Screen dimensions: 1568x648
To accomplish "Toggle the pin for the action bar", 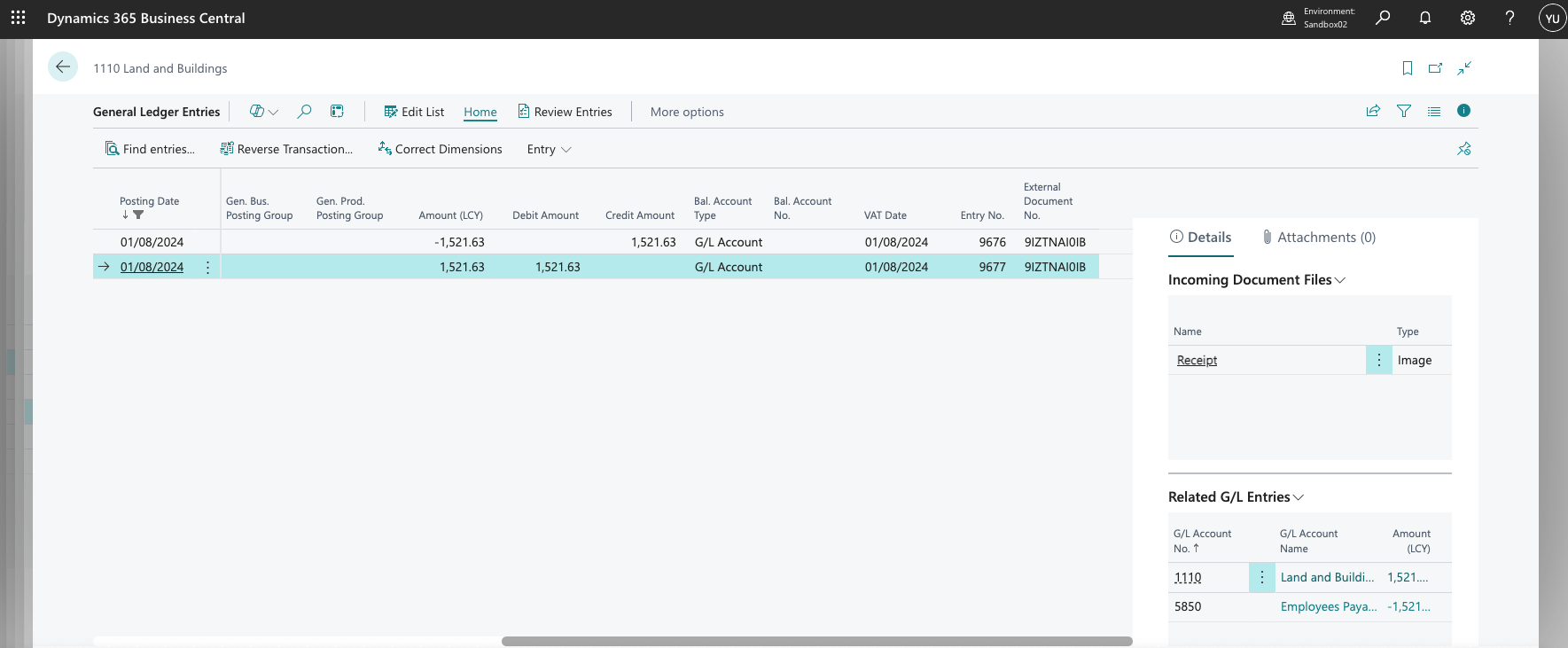I will point(1464,149).
